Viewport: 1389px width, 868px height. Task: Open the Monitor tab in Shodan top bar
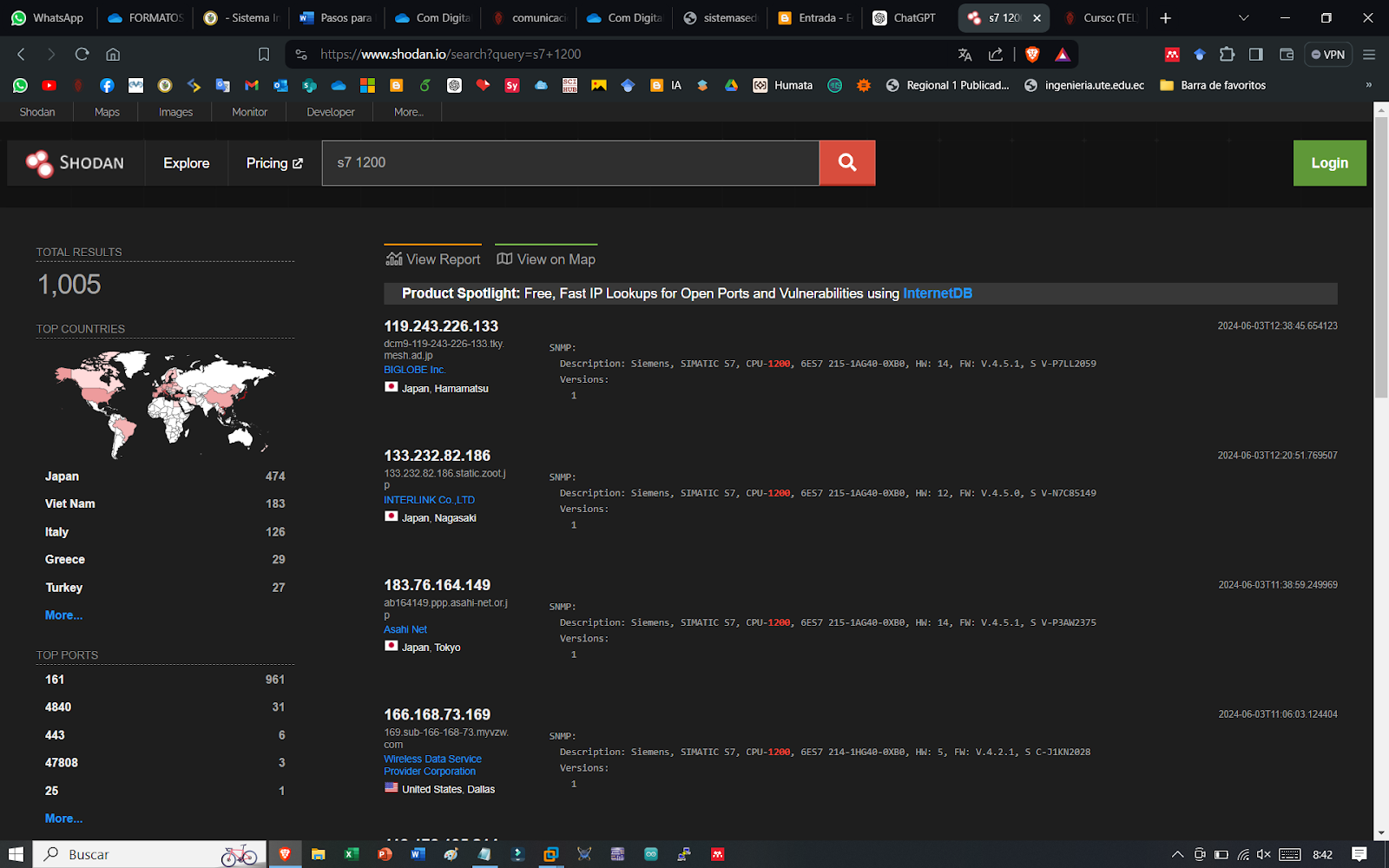[x=249, y=112]
